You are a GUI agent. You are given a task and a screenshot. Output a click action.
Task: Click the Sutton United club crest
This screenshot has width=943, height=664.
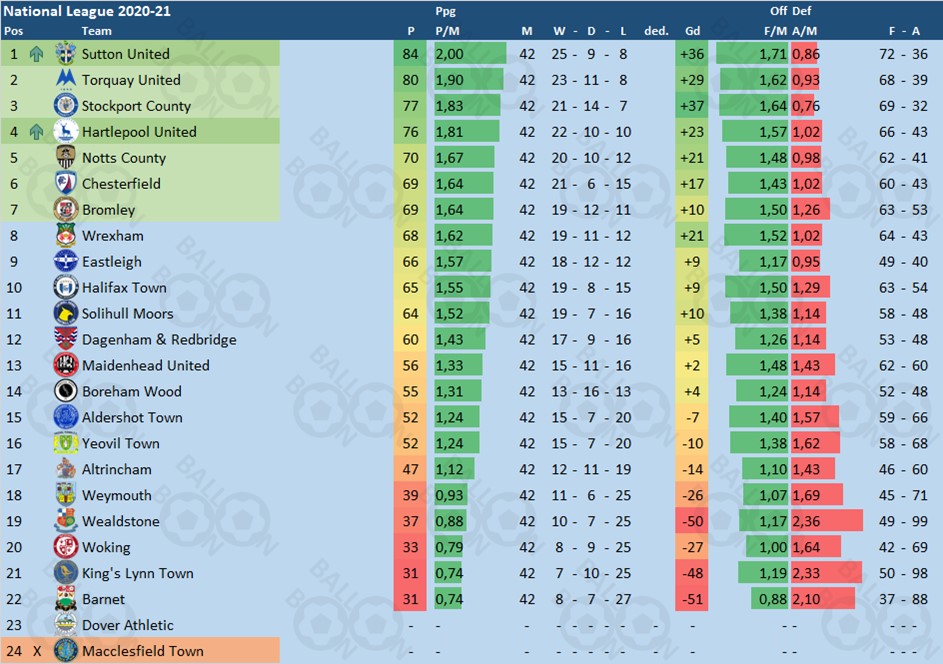pos(66,54)
